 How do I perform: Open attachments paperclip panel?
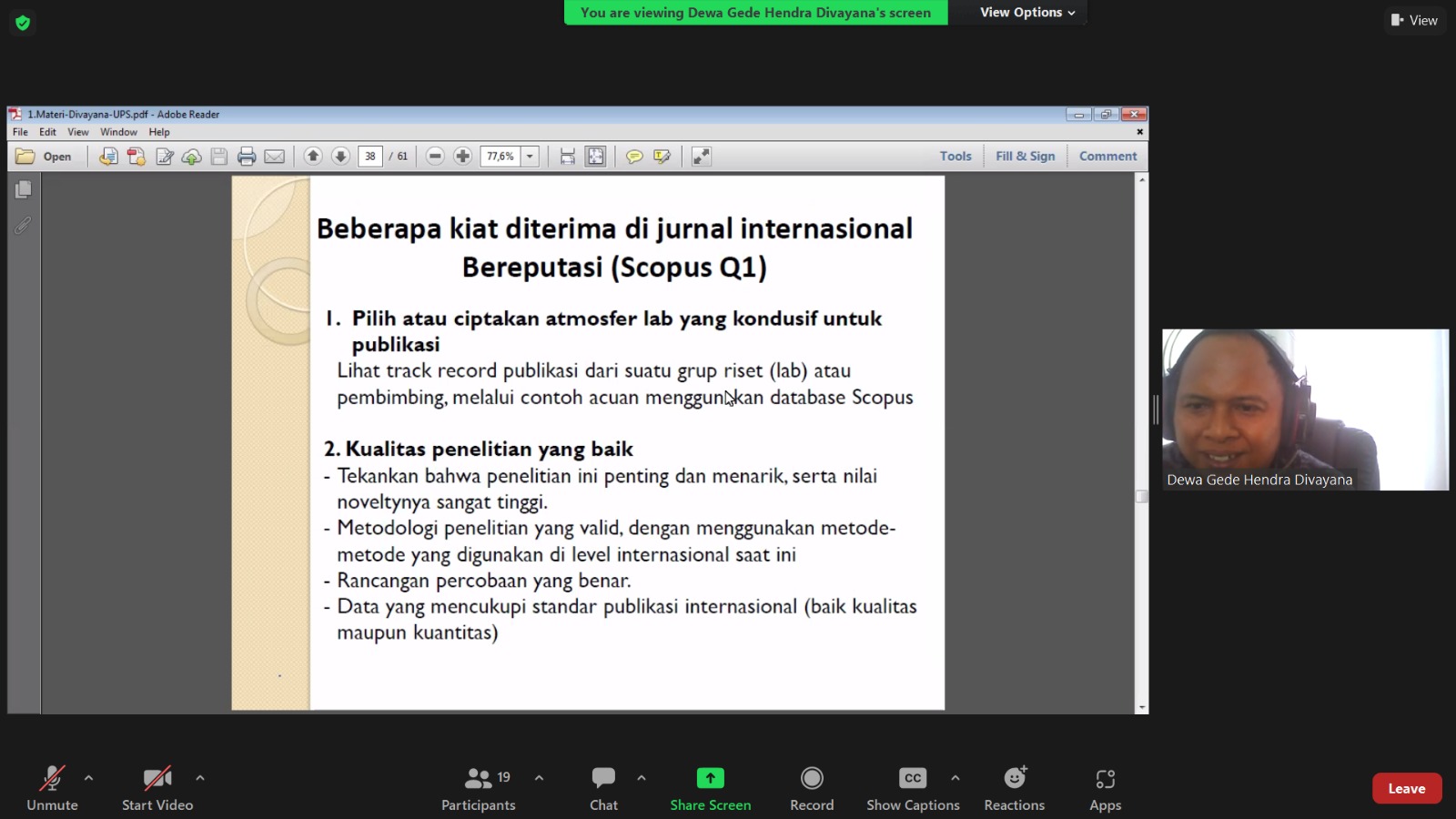coord(23,225)
